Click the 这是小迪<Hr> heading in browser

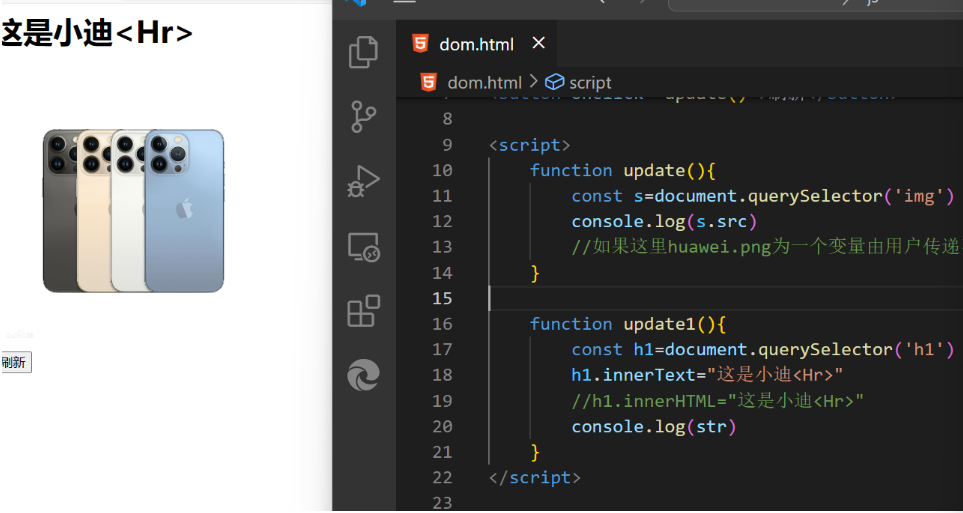[97, 33]
